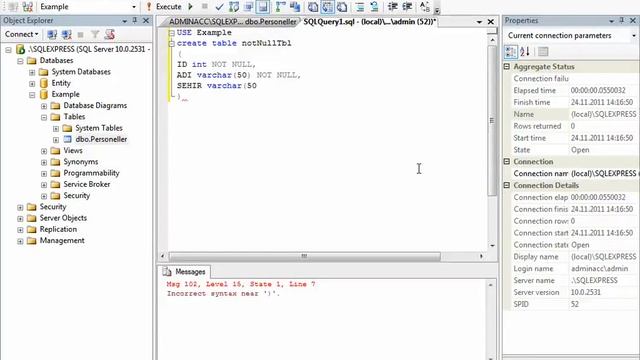
Task: Decrease the indent of selected lines
Action: pyautogui.click(x=392, y=7)
